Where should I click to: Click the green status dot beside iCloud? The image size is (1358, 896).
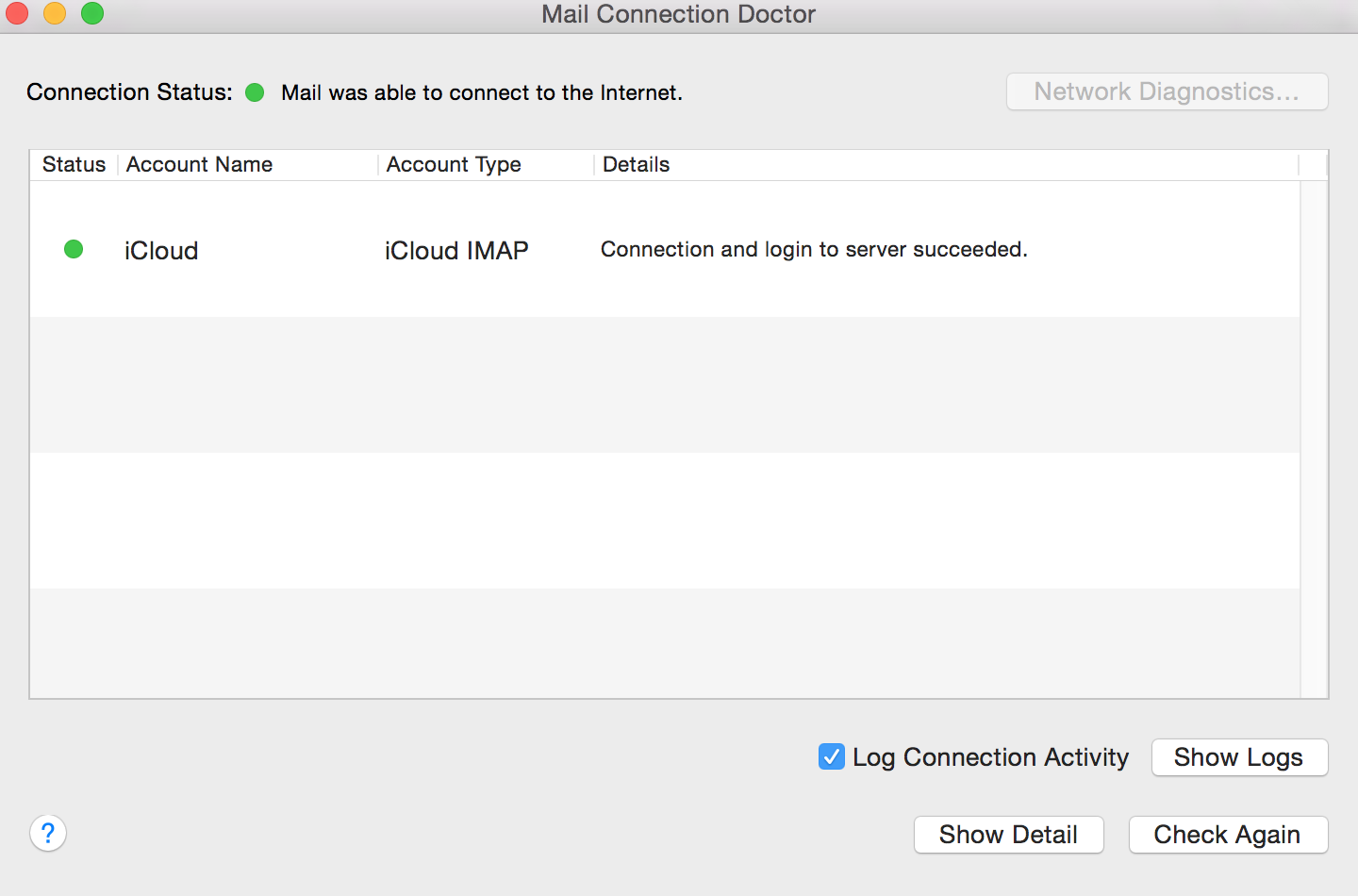73,249
